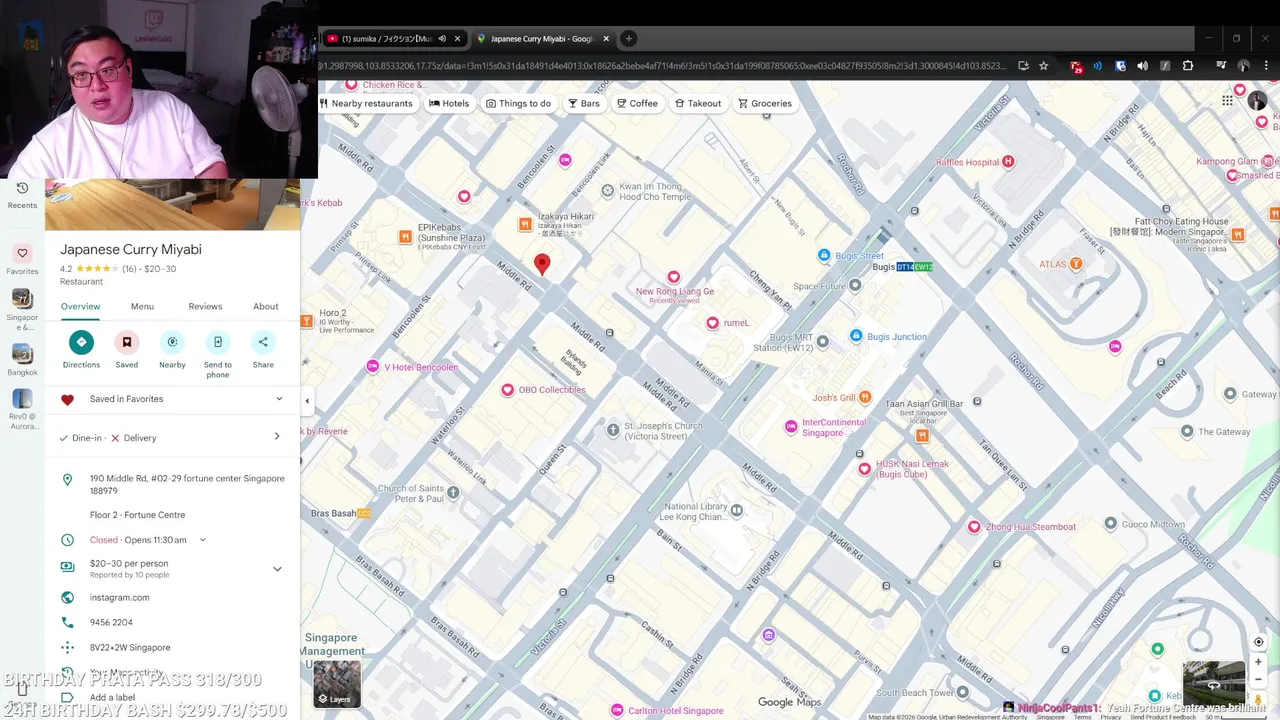Click the restaurant photo header image
The height and width of the screenshot is (720, 1280).
coord(172,204)
